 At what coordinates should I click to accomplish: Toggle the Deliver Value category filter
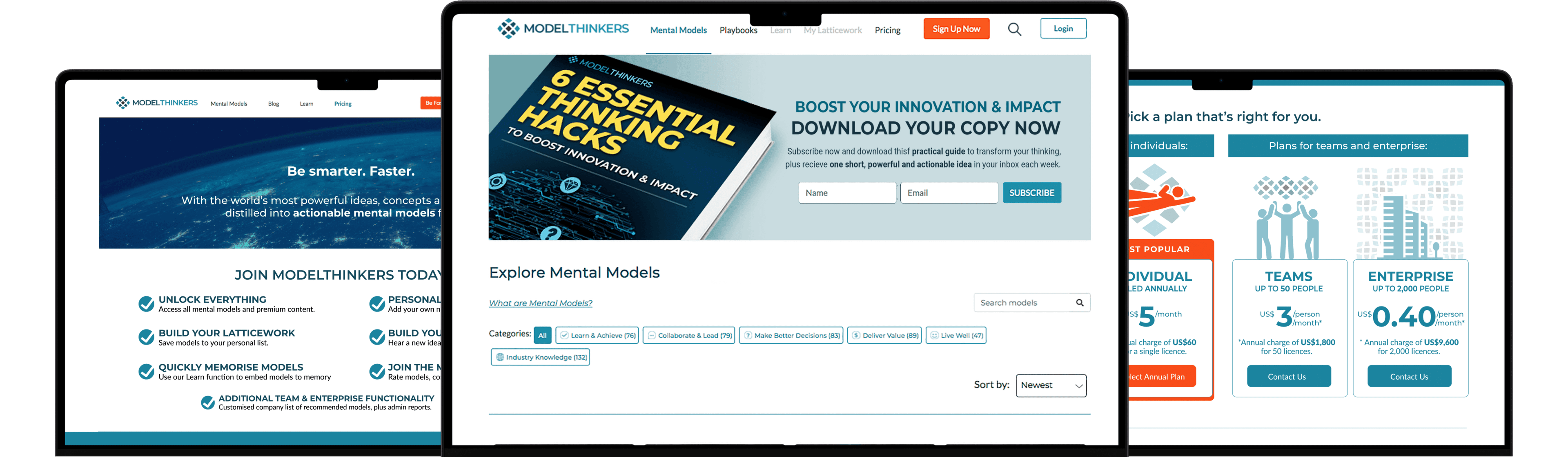coord(884,335)
